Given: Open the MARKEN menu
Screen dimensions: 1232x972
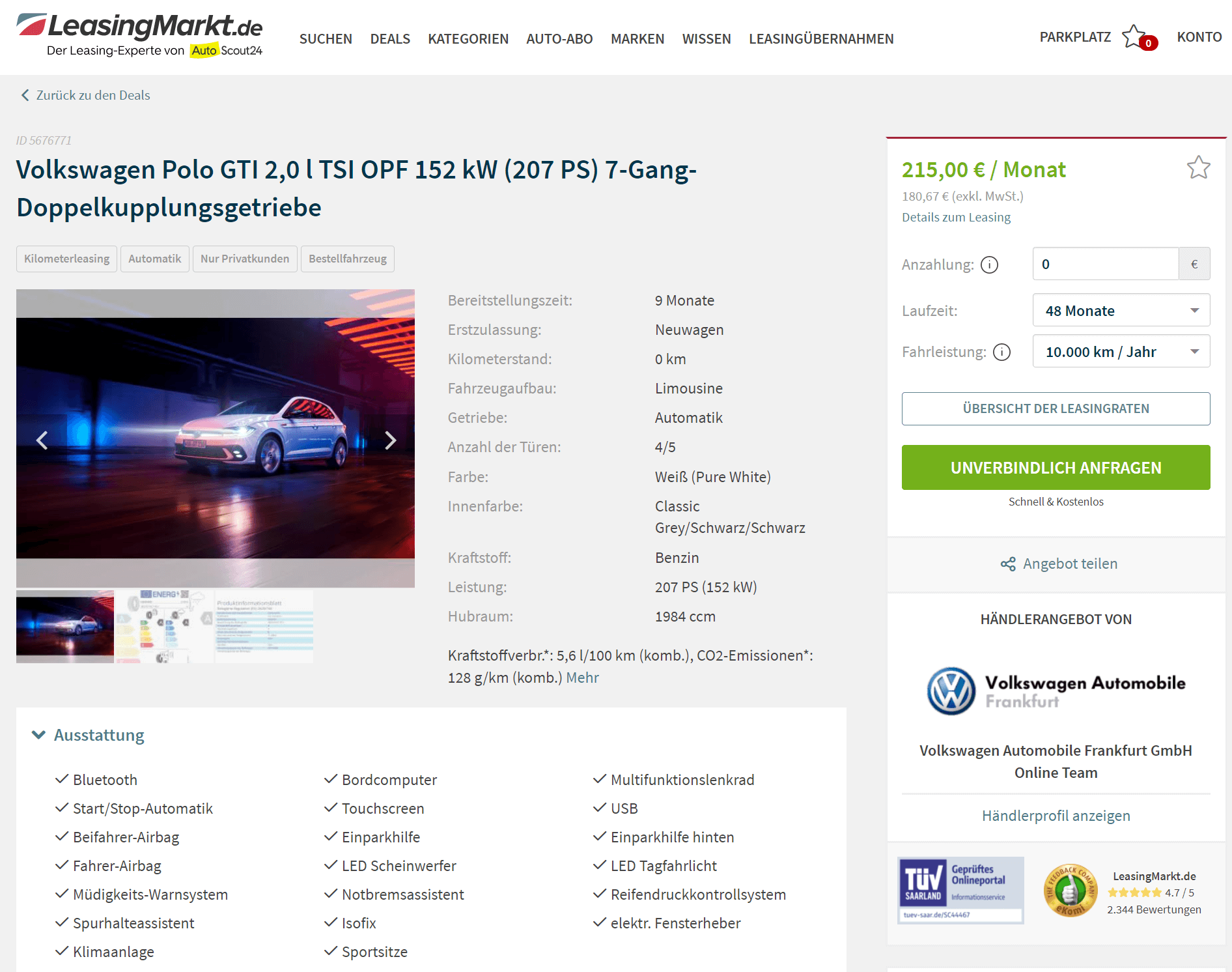Looking at the screenshot, I should coord(637,39).
